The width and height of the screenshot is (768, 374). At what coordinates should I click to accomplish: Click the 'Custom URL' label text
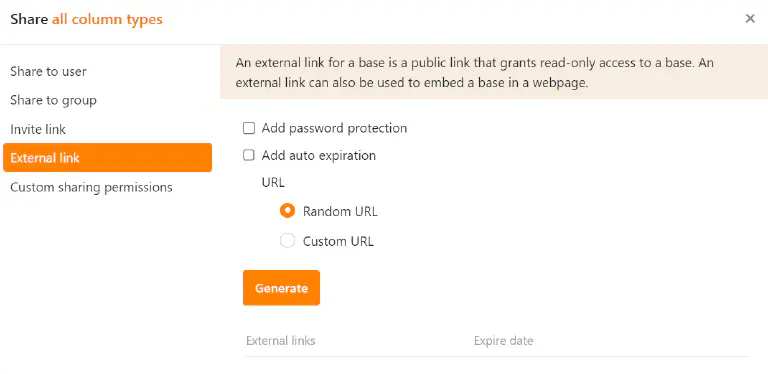pyautogui.click(x=338, y=241)
